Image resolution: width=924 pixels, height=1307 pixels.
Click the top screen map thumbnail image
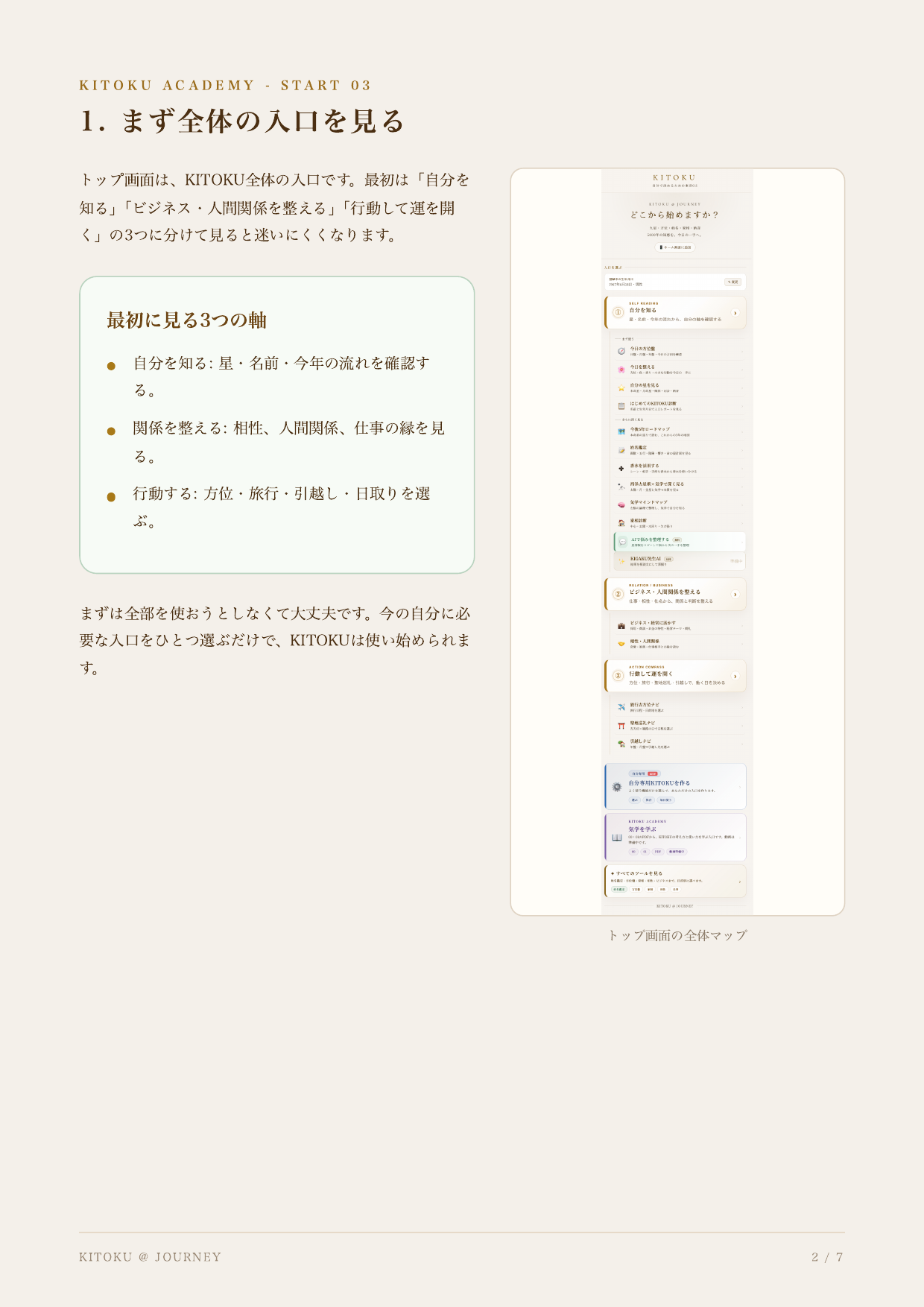(x=677, y=542)
